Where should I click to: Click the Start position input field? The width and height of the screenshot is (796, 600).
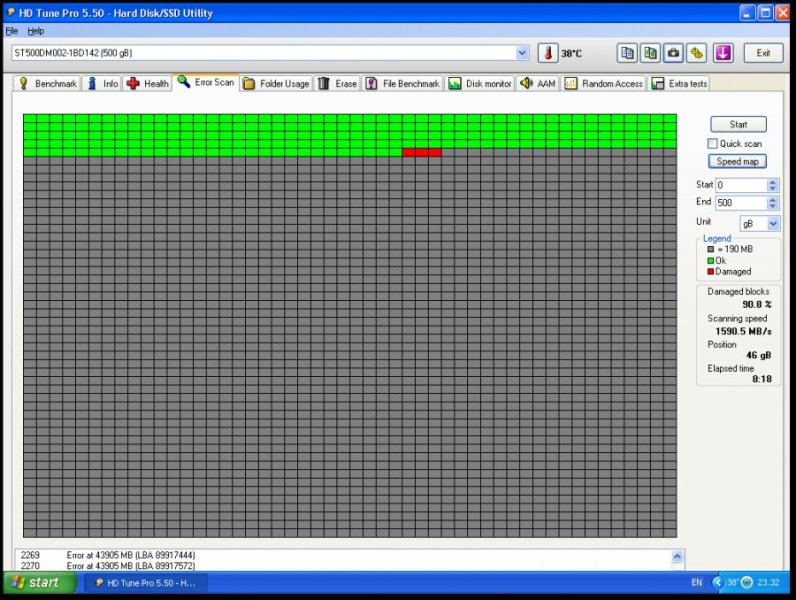741,185
